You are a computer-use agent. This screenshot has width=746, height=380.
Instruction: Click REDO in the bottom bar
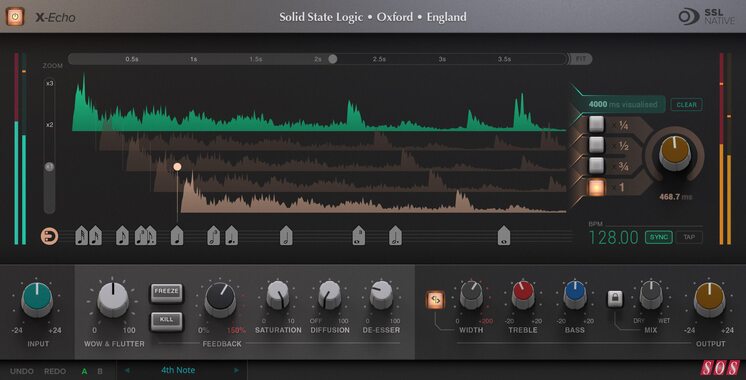(55, 371)
